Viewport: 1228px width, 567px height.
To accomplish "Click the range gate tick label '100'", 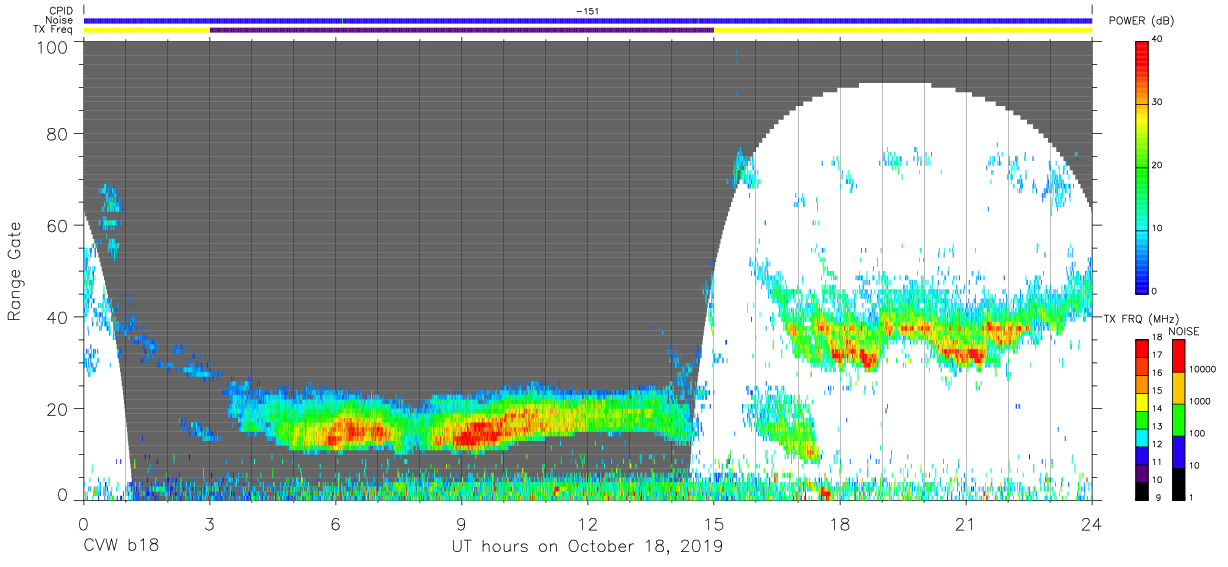I will (52, 47).
